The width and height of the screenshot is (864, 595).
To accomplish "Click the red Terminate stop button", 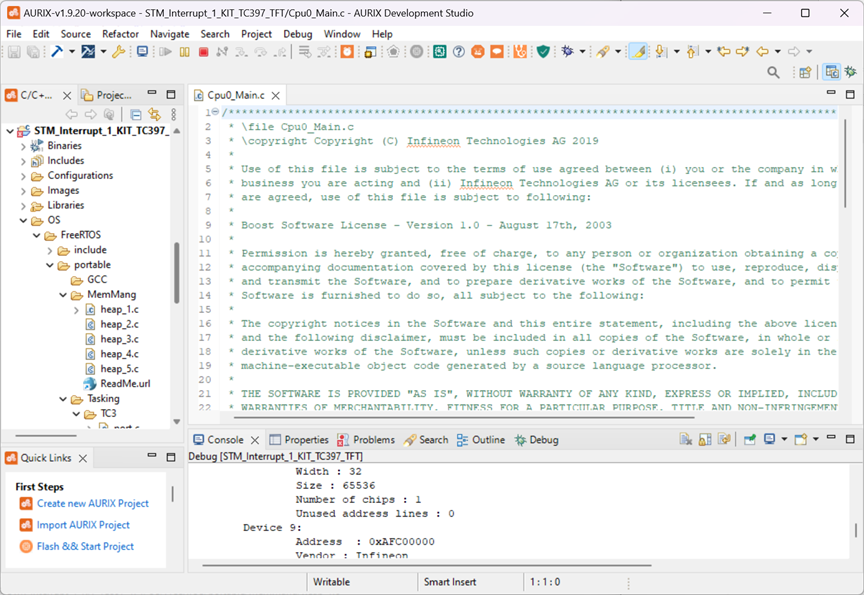I will 203,52.
